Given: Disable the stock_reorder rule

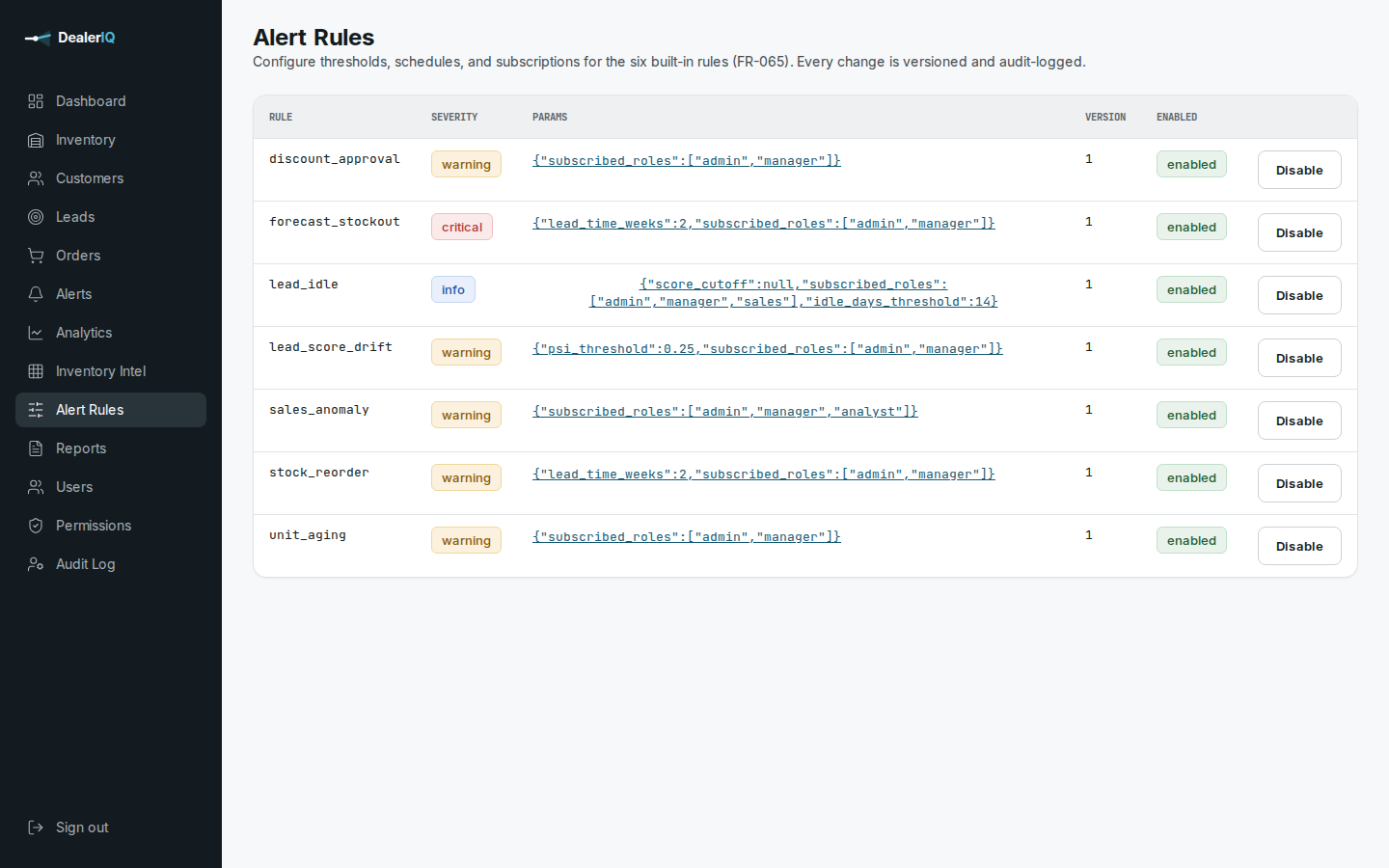Looking at the screenshot, I should point(1299,483).
